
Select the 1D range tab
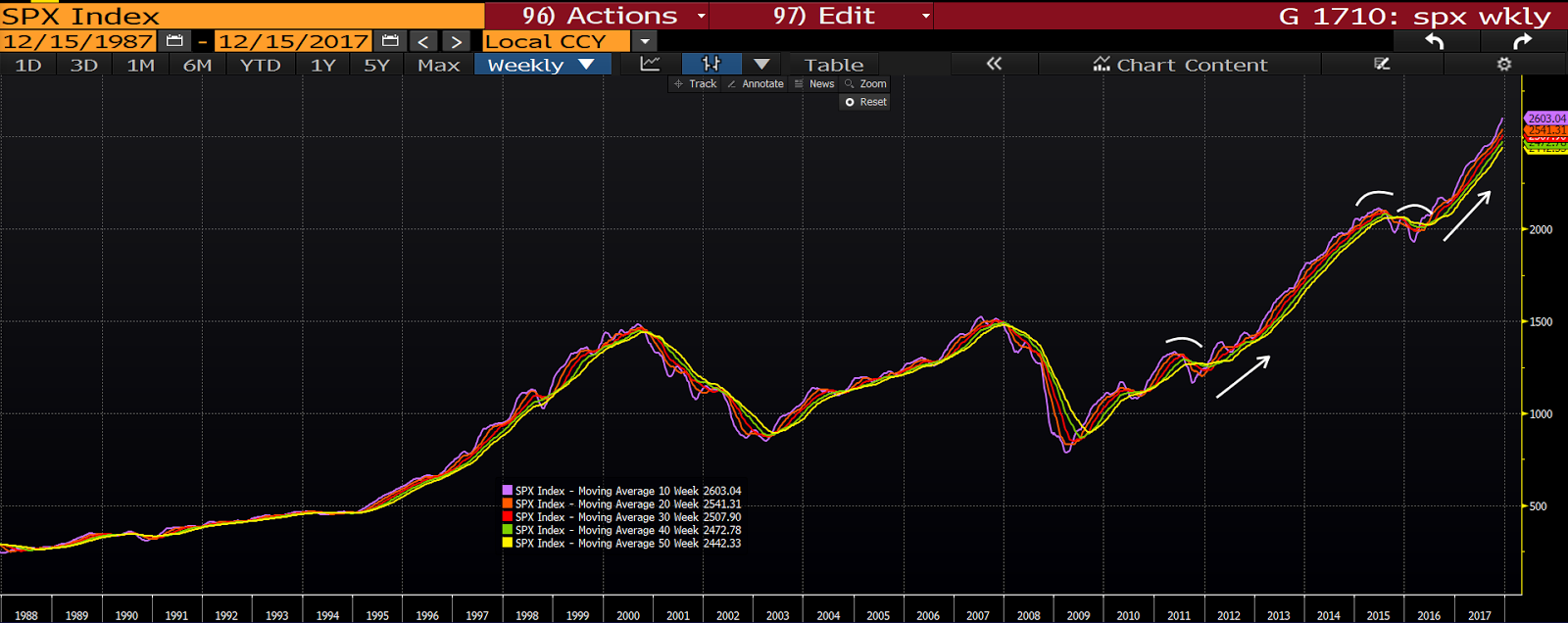(28, 65)
